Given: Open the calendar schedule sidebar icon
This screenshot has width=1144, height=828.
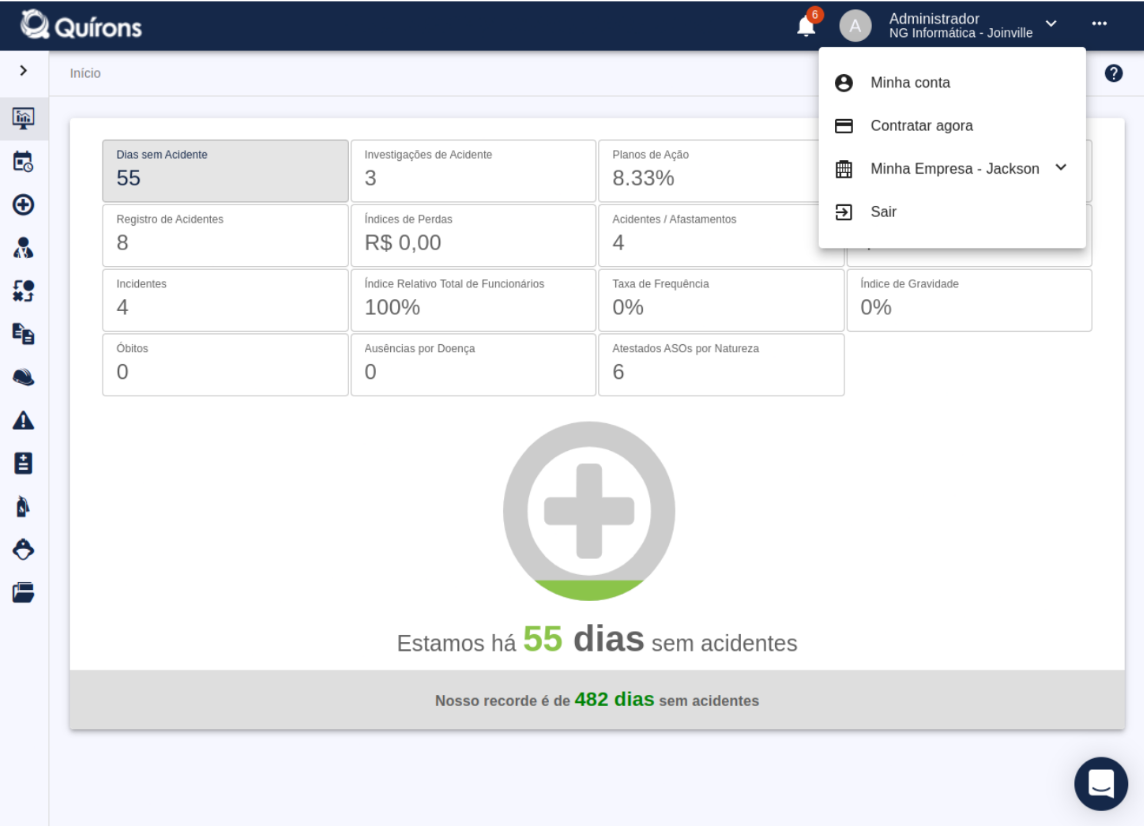Looking at the screenshot, I should [x=23, y=161].
